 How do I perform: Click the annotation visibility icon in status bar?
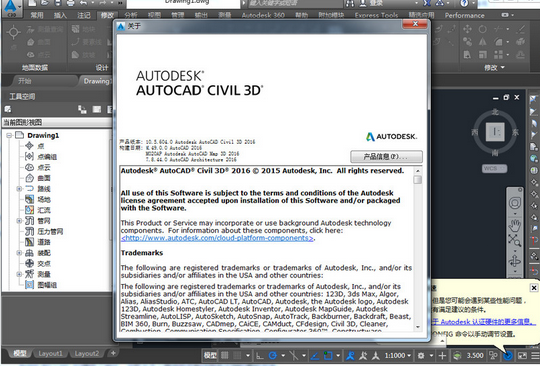tap(363, 355)
